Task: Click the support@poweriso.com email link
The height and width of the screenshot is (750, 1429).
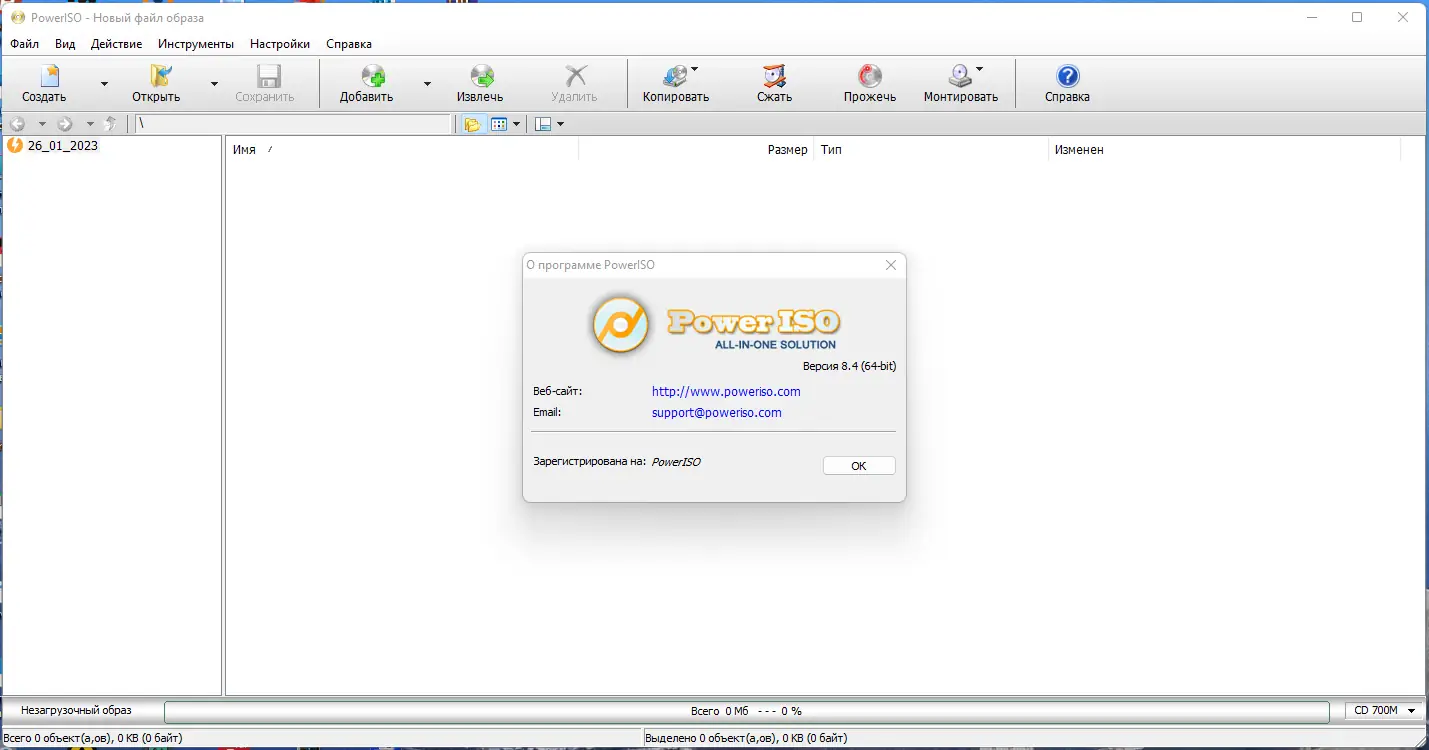Action: [x=717, y=412]
